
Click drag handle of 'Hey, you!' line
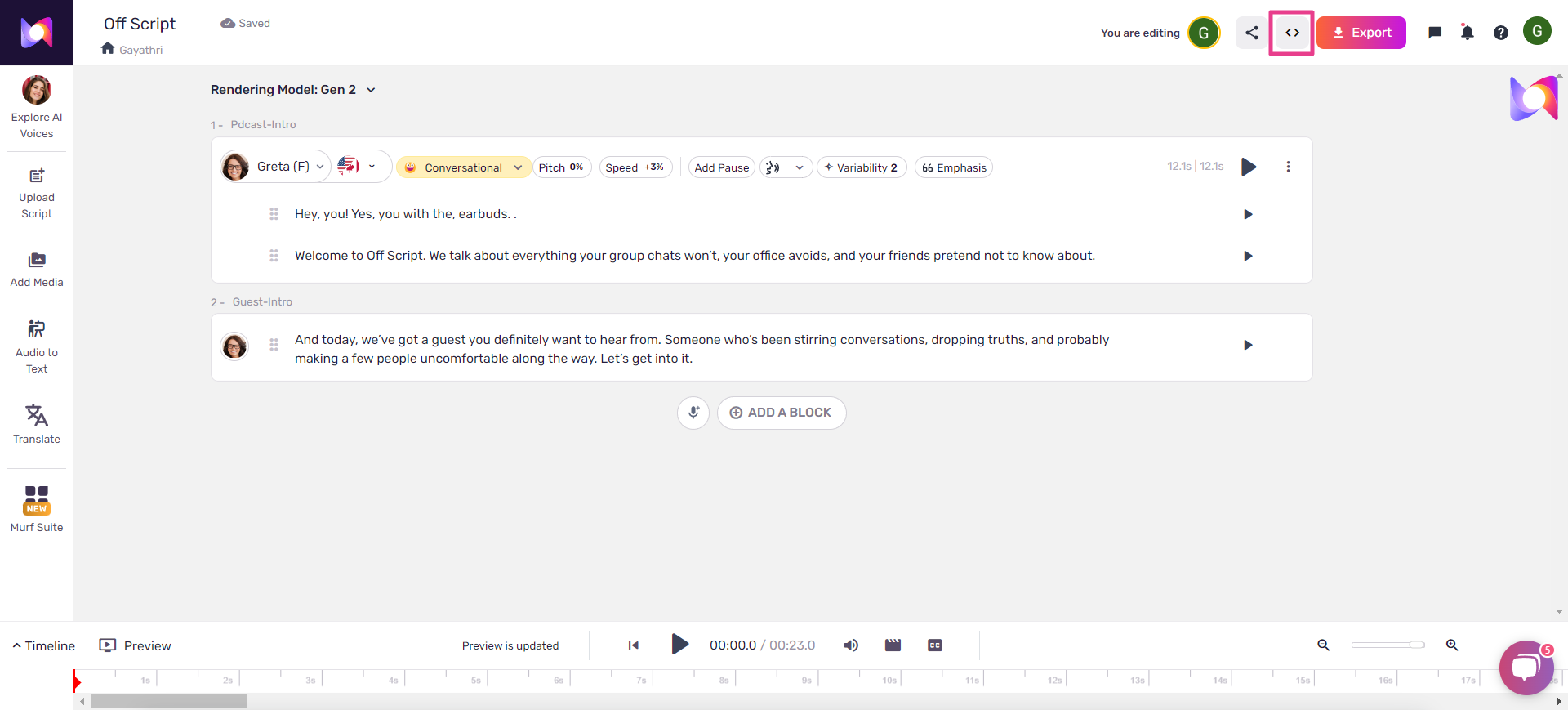tap(274, 214)
